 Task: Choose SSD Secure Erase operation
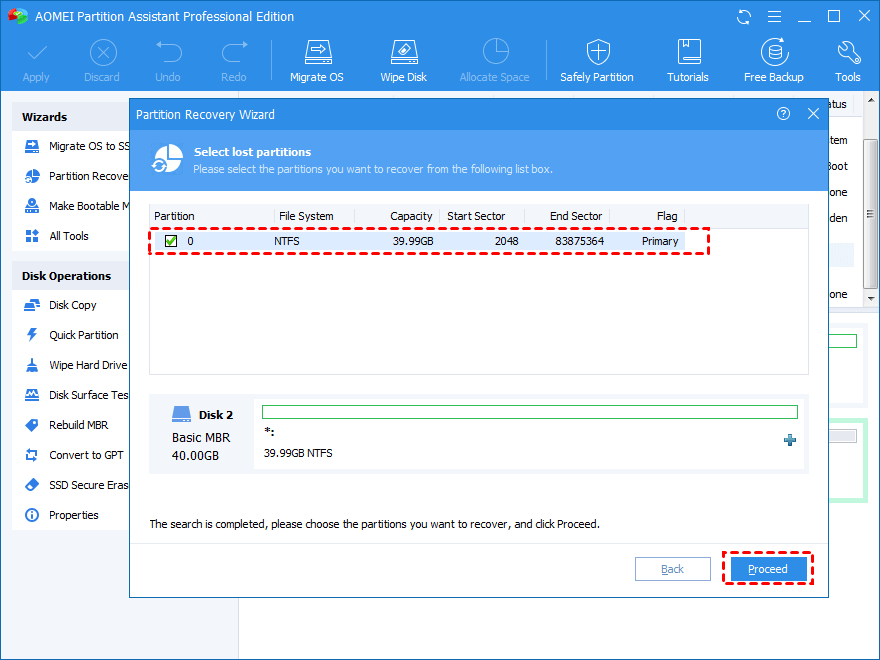[76, 485]
